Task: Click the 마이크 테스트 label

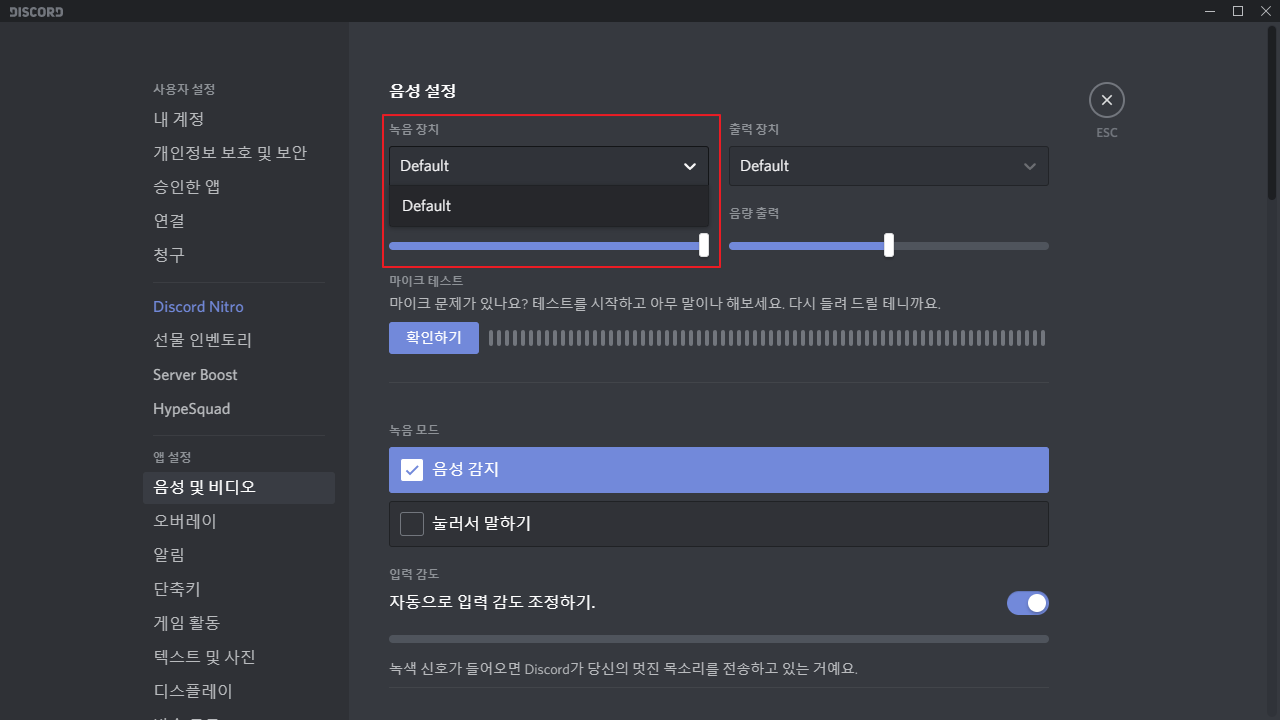Action: coord(426,281)
